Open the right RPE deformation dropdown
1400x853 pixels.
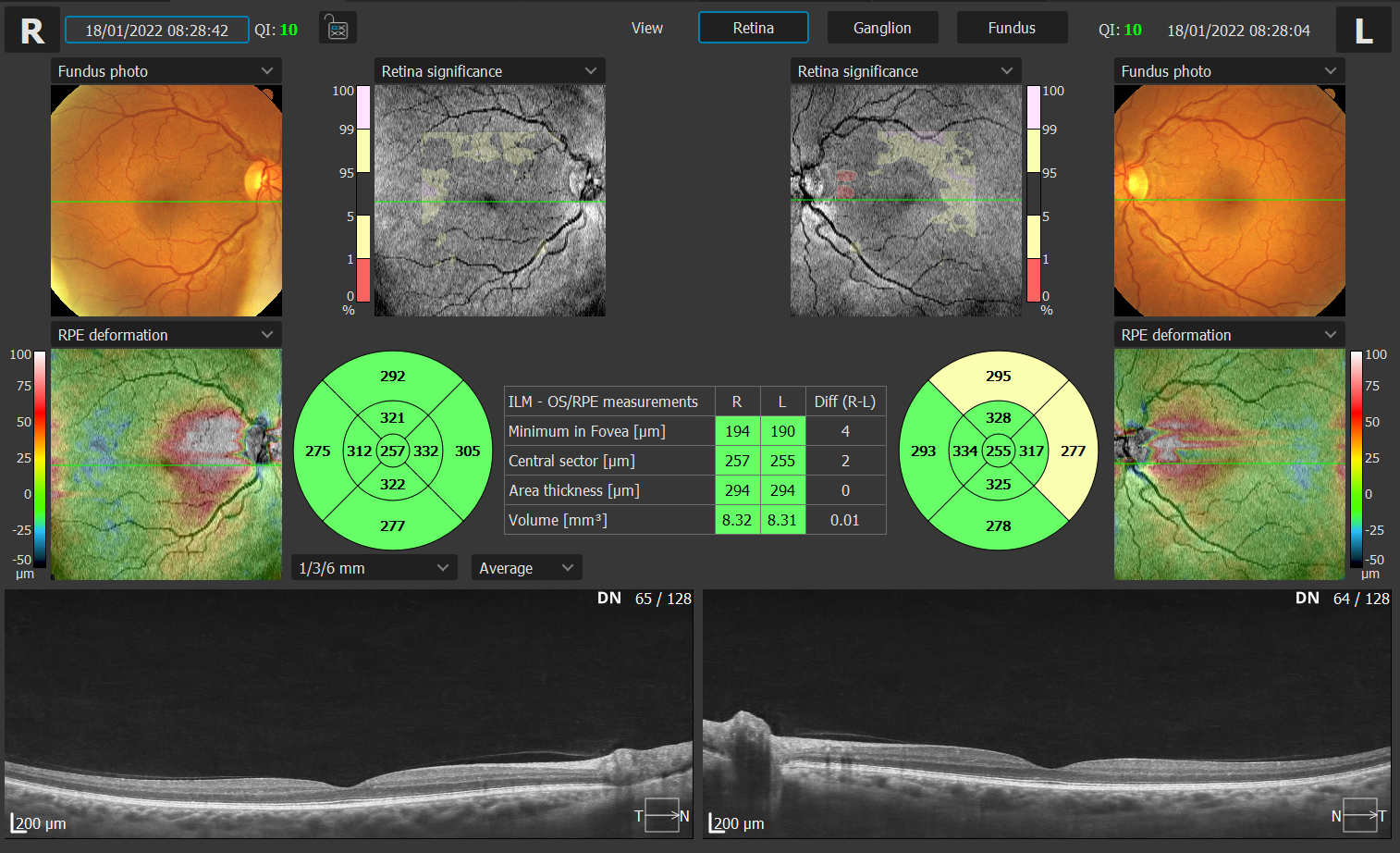tap(1228, 334)
